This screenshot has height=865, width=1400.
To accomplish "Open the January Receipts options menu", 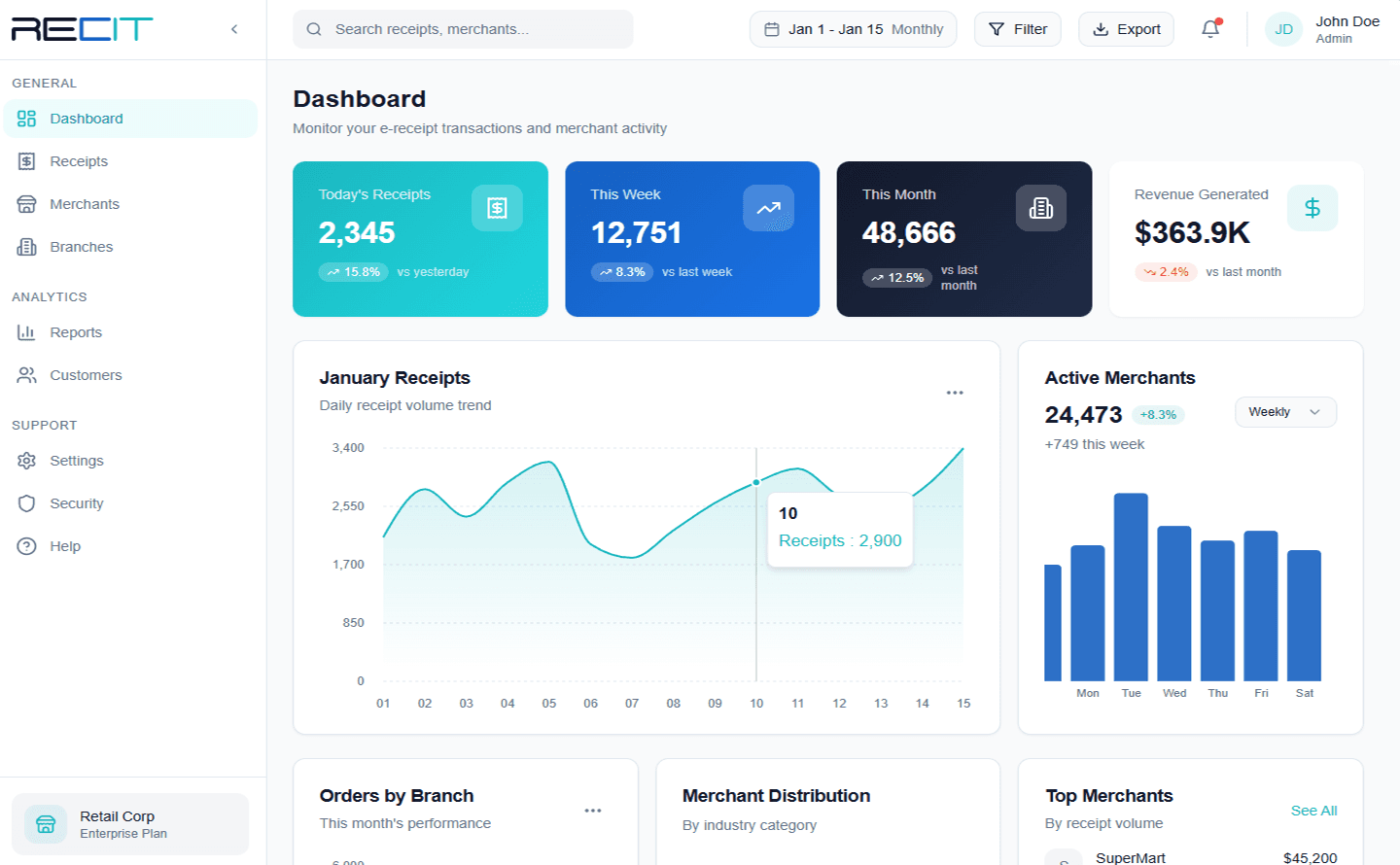I will pyautogui.click(x=955, y=392).
